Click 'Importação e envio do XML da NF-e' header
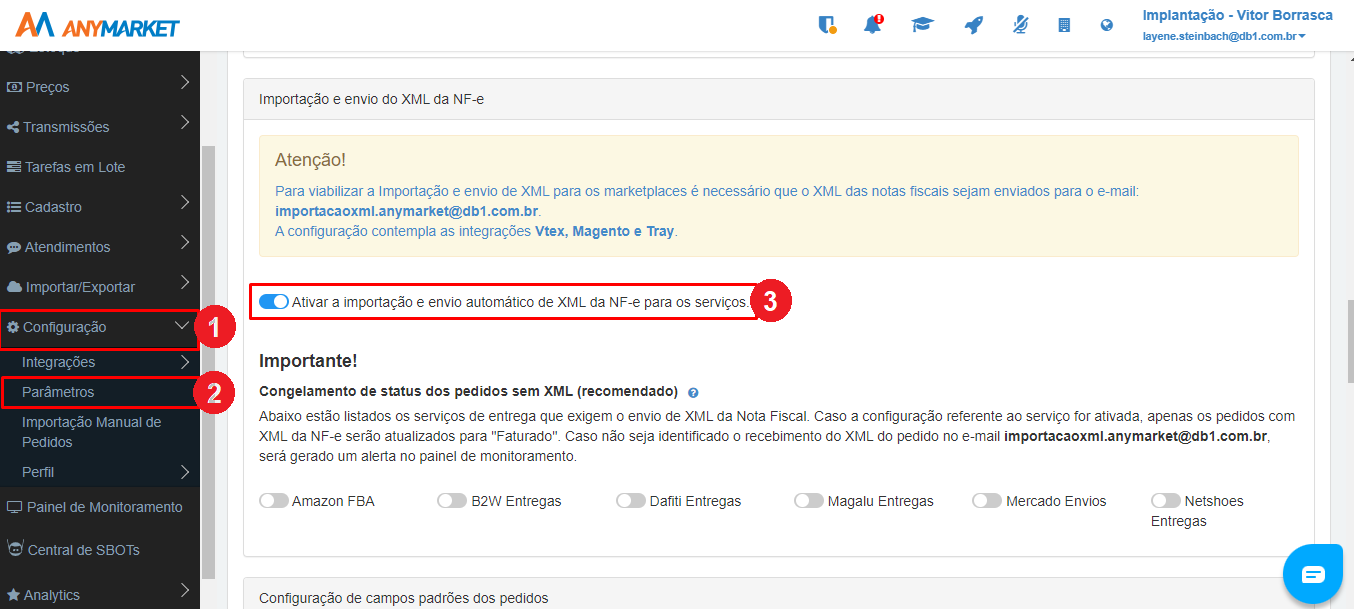Image resolution: width=1354 pixels, height=614 pixels. pos(372,99)
